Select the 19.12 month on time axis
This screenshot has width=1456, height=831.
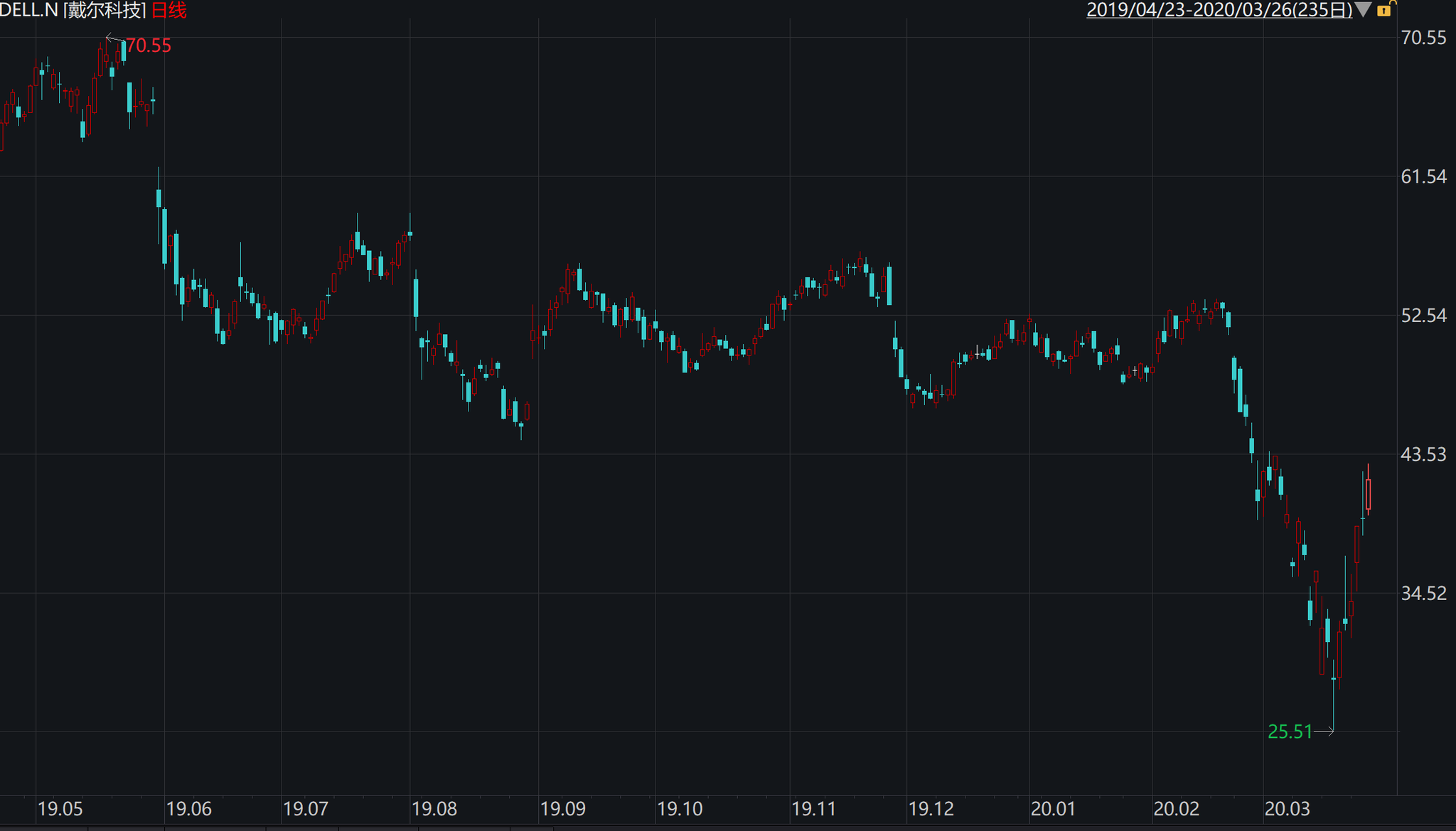(x=931, y=809)
